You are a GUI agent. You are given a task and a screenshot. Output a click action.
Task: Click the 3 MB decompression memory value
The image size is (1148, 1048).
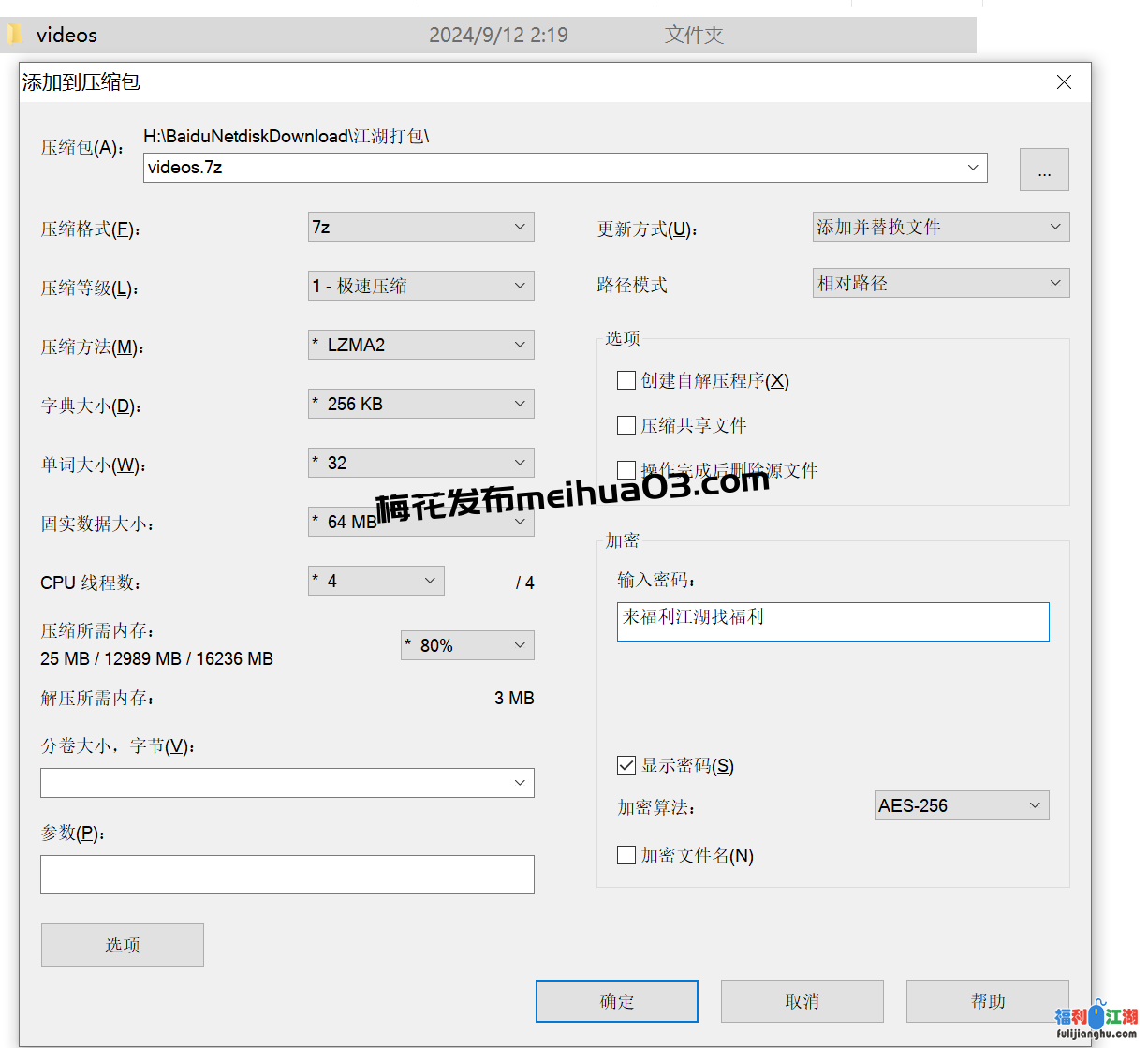(514, 699)
